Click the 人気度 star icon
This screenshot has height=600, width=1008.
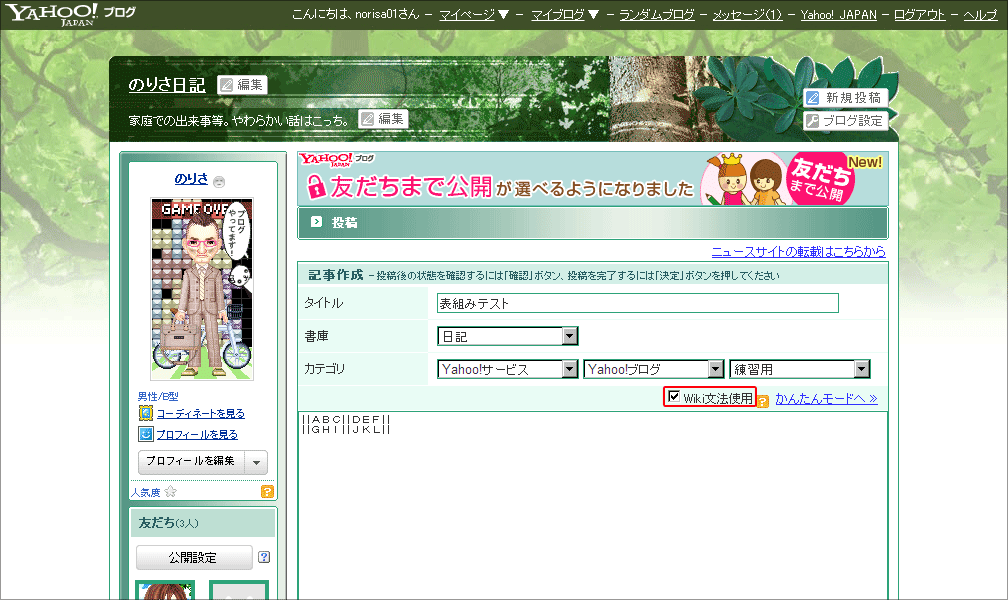(170, 492)
